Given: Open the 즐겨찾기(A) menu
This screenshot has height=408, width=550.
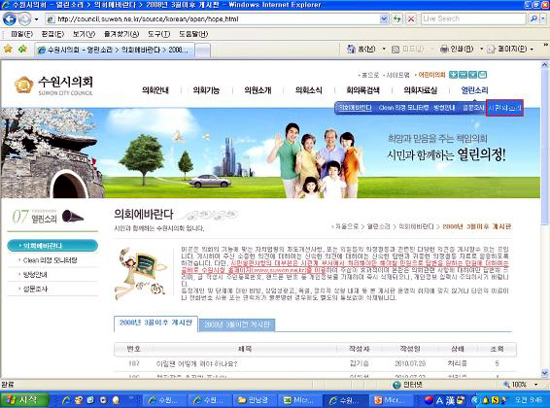Looking at the screenshot, I should point(121,34).
